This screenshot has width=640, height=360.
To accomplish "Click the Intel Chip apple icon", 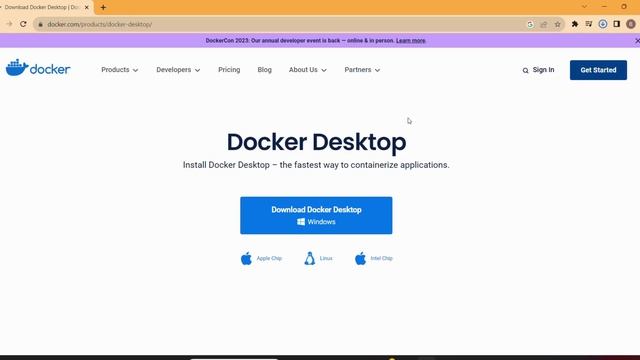I will (360, 258).
